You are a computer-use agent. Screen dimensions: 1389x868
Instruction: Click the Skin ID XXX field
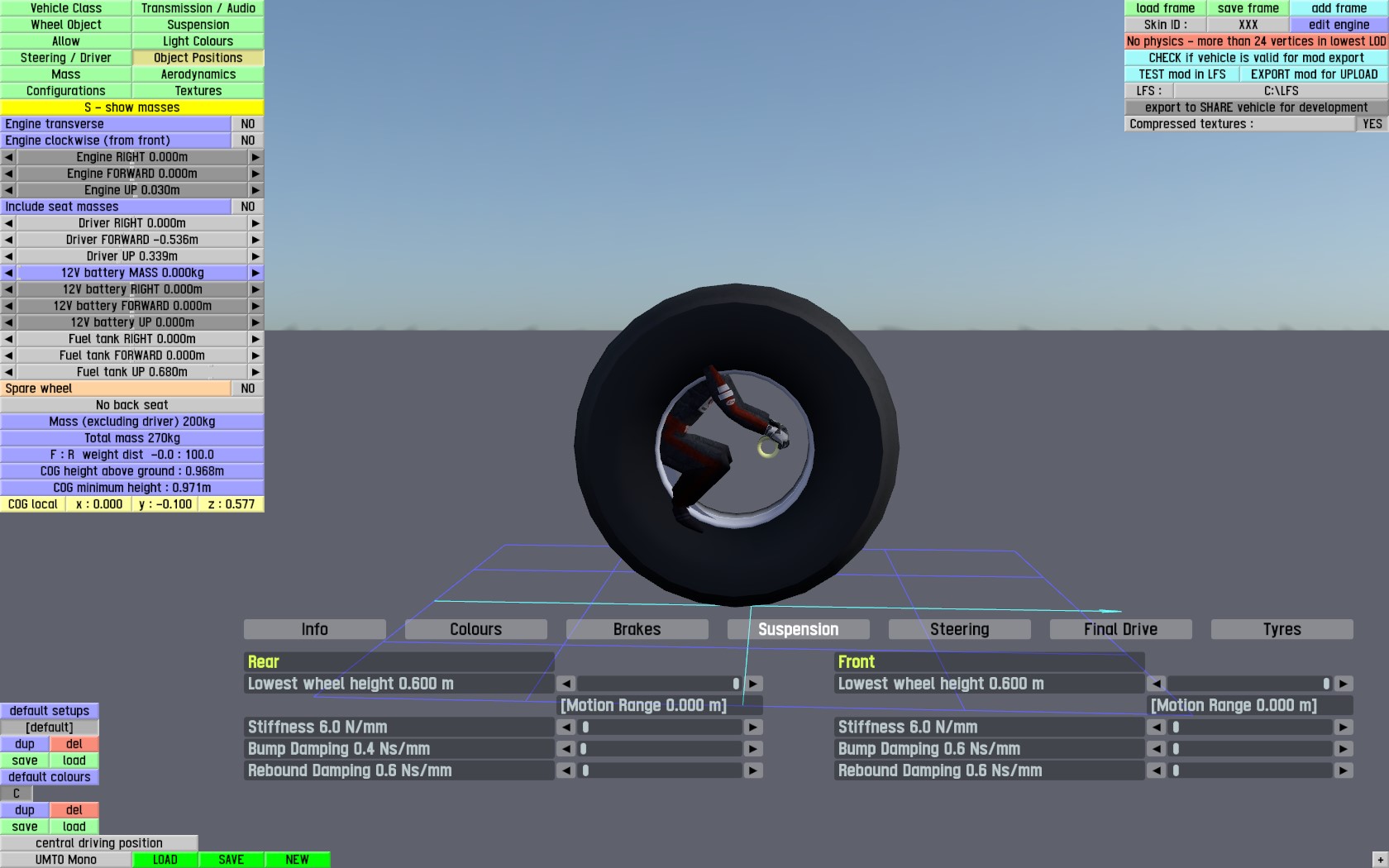[1248, 25]
